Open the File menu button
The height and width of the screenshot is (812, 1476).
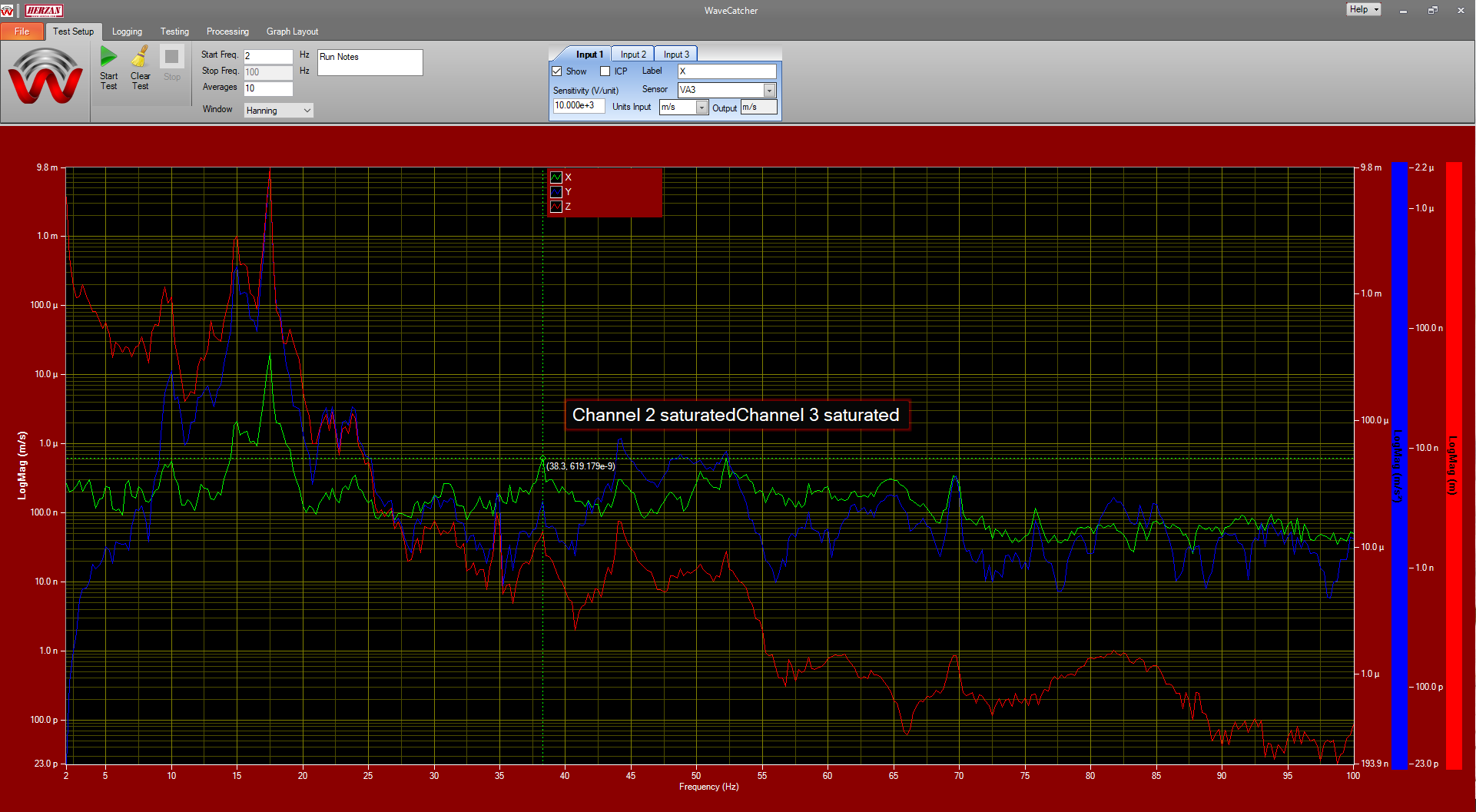(22, 31)
